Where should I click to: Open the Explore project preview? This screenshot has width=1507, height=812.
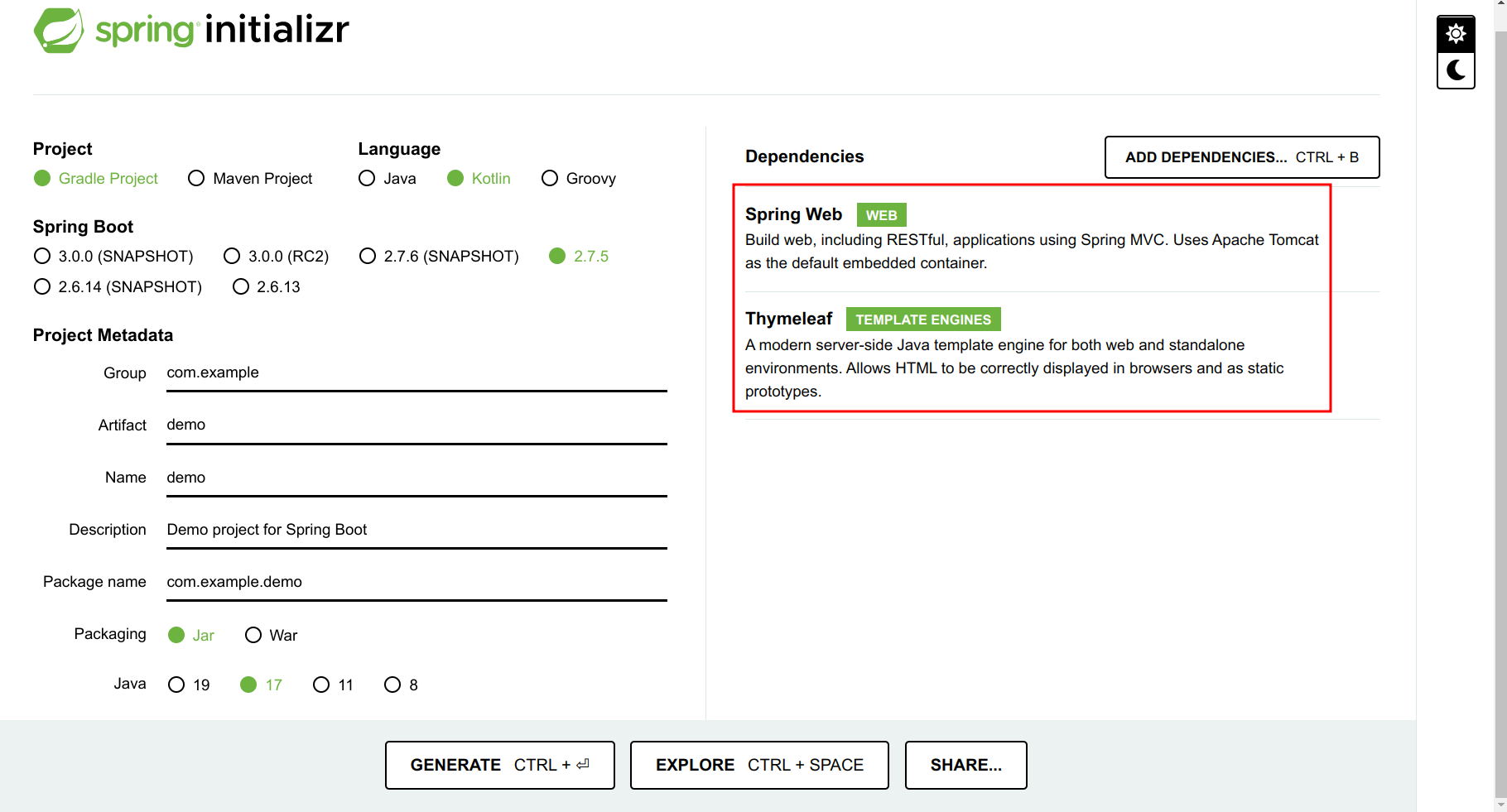pos(758,765)
